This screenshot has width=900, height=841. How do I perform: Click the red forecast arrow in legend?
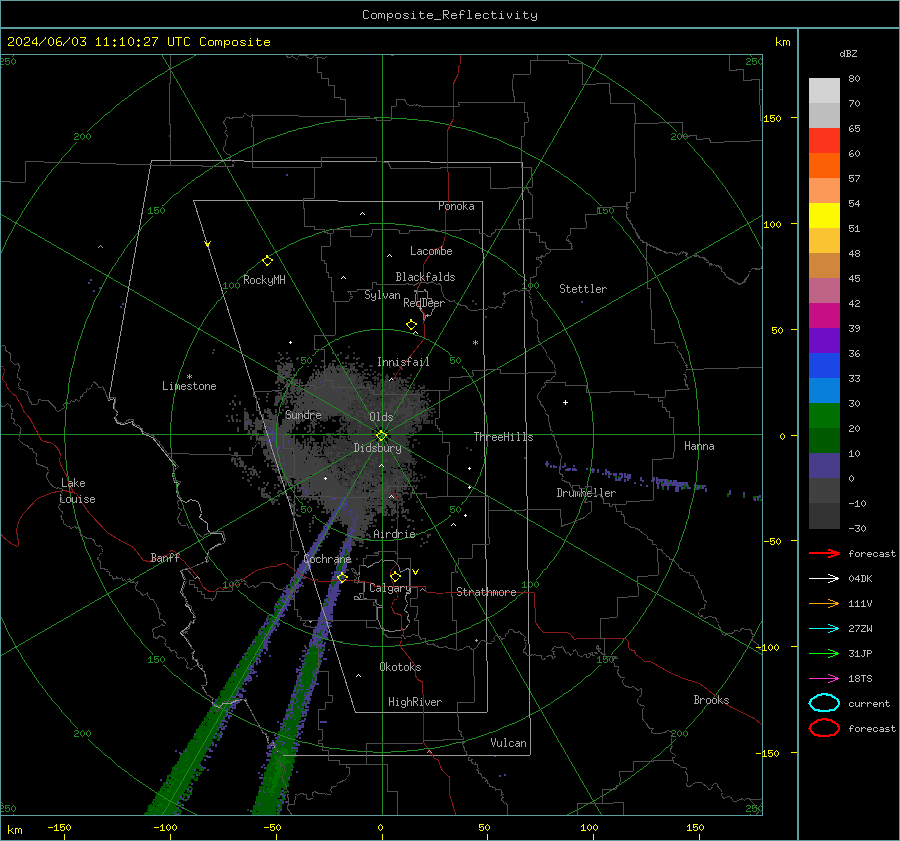coord(824,553)
